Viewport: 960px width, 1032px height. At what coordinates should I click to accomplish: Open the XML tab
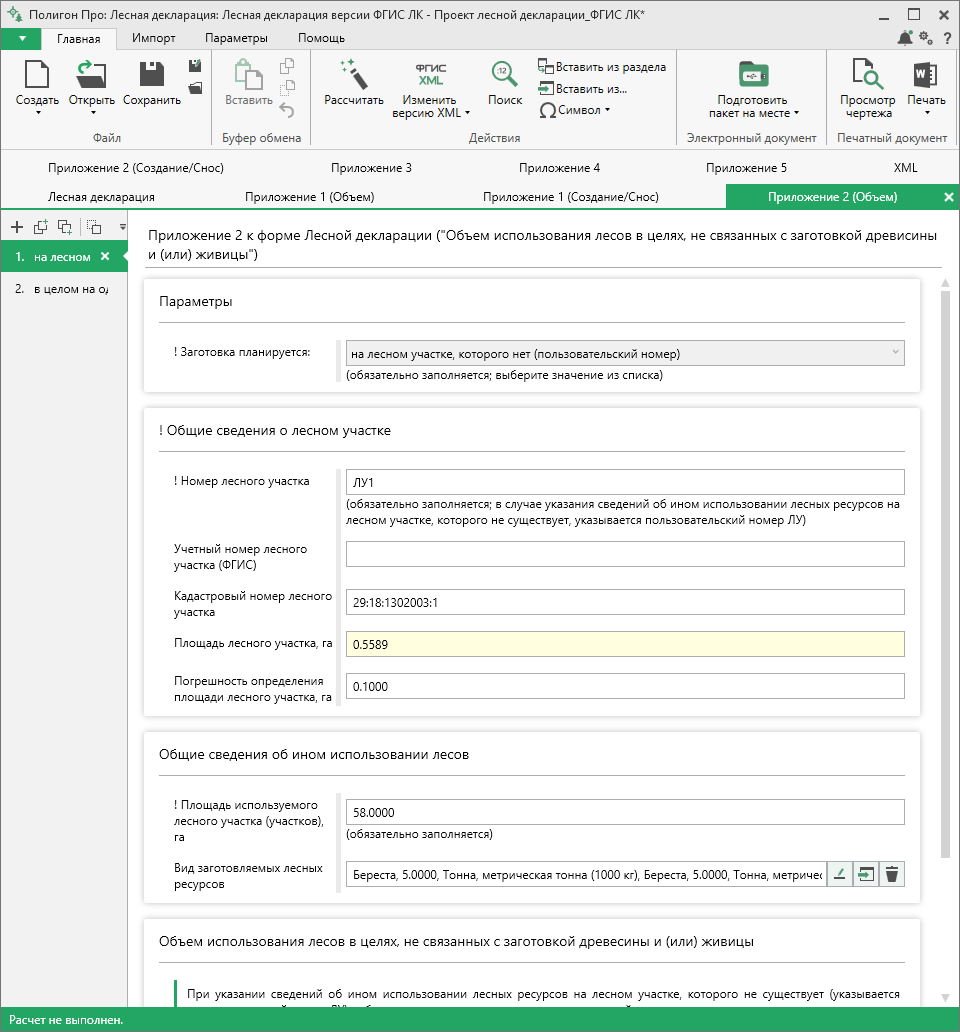coord(905,168)
